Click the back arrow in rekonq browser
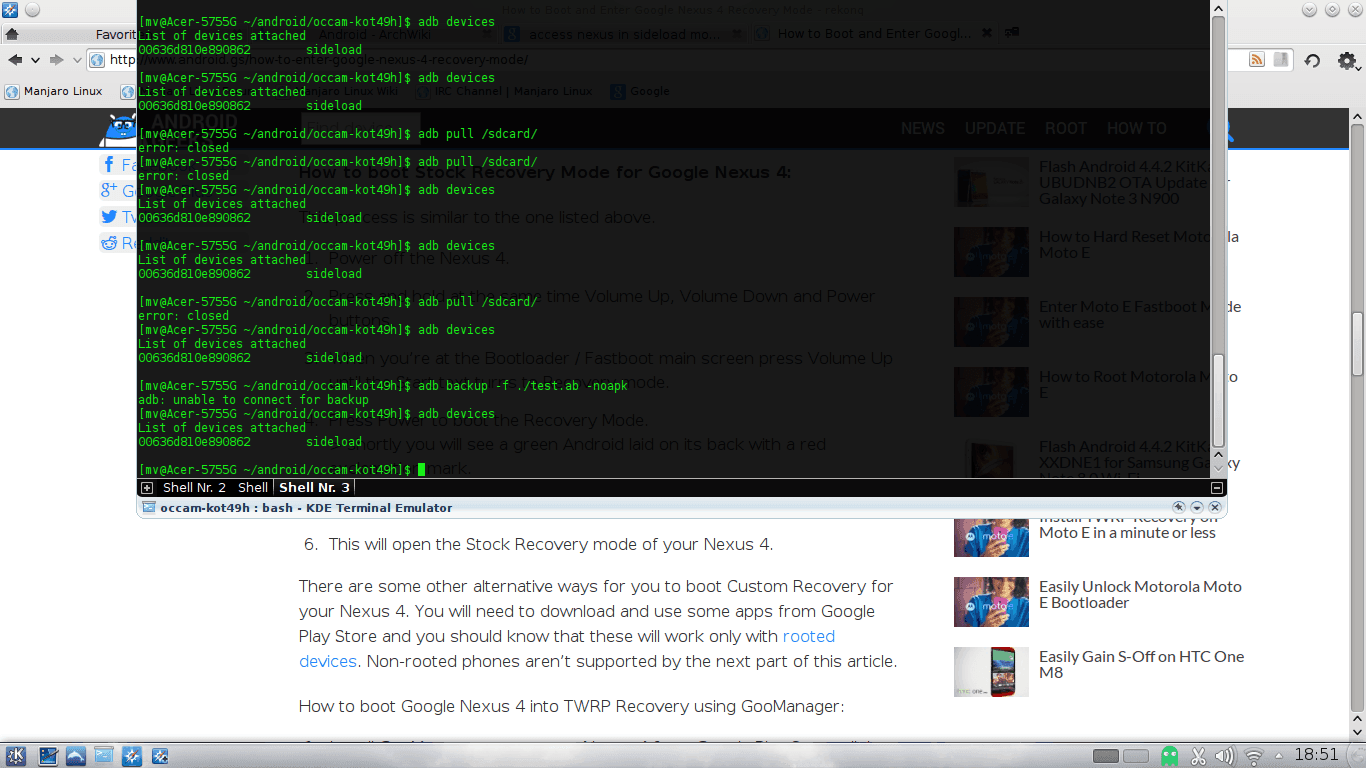The height and width of the screenshot is (768, 1366). pos(15,60)
